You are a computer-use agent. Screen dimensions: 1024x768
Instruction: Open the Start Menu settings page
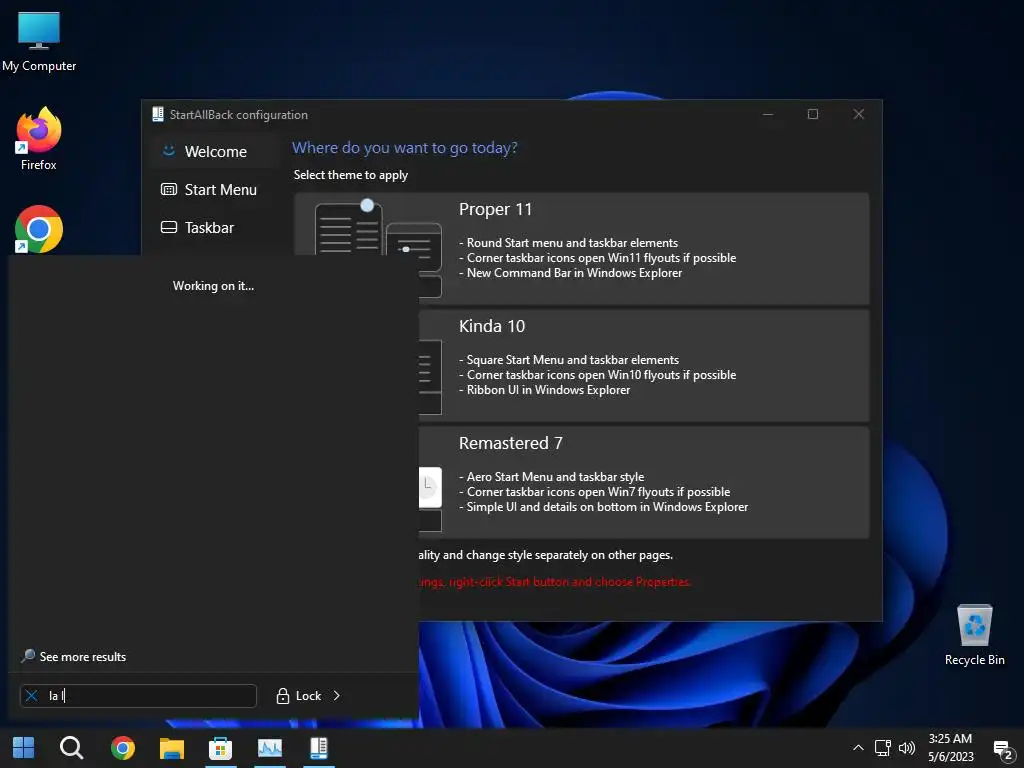click(x=215, y=189)
